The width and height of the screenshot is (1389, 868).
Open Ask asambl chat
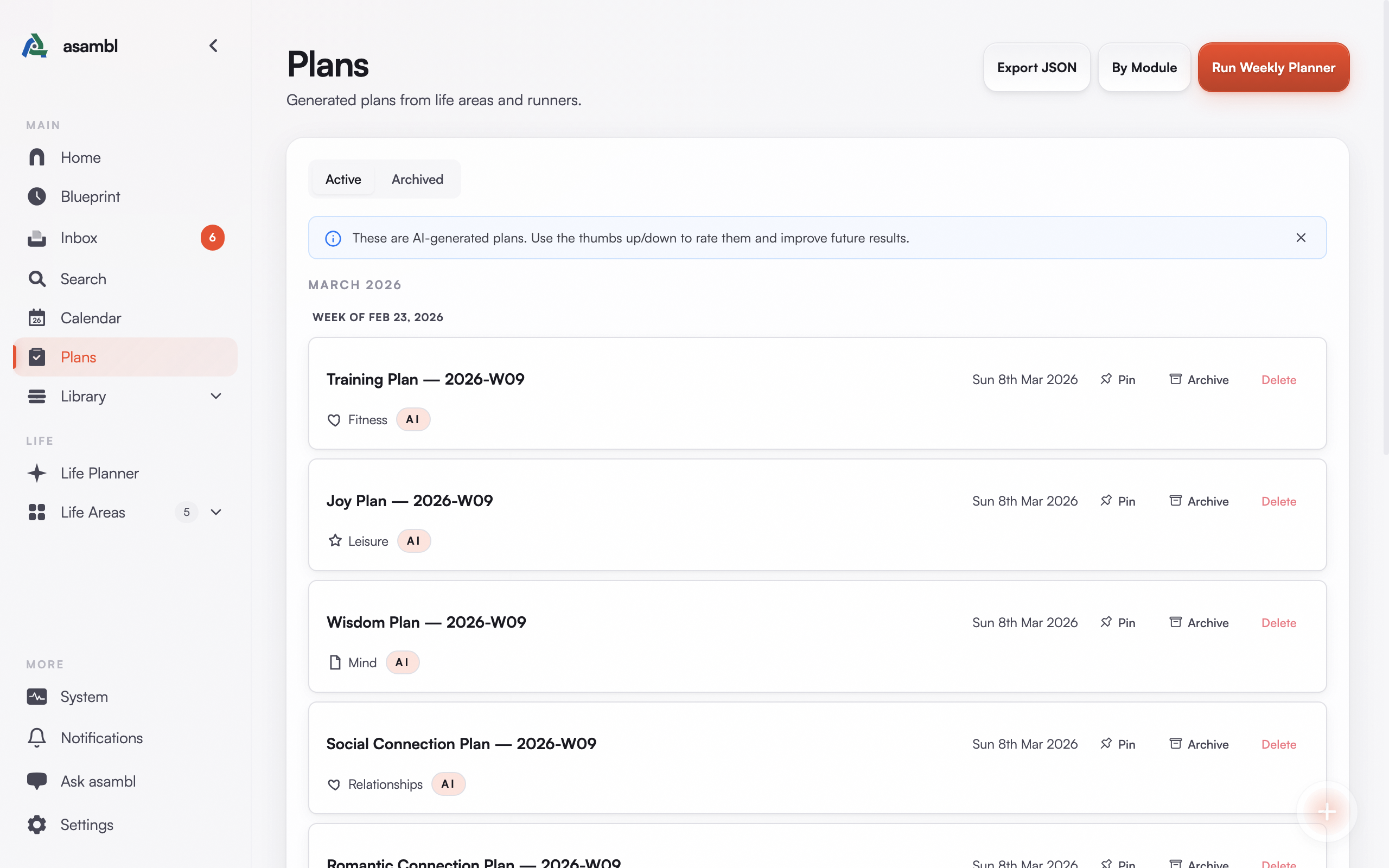tap(98, 781)
